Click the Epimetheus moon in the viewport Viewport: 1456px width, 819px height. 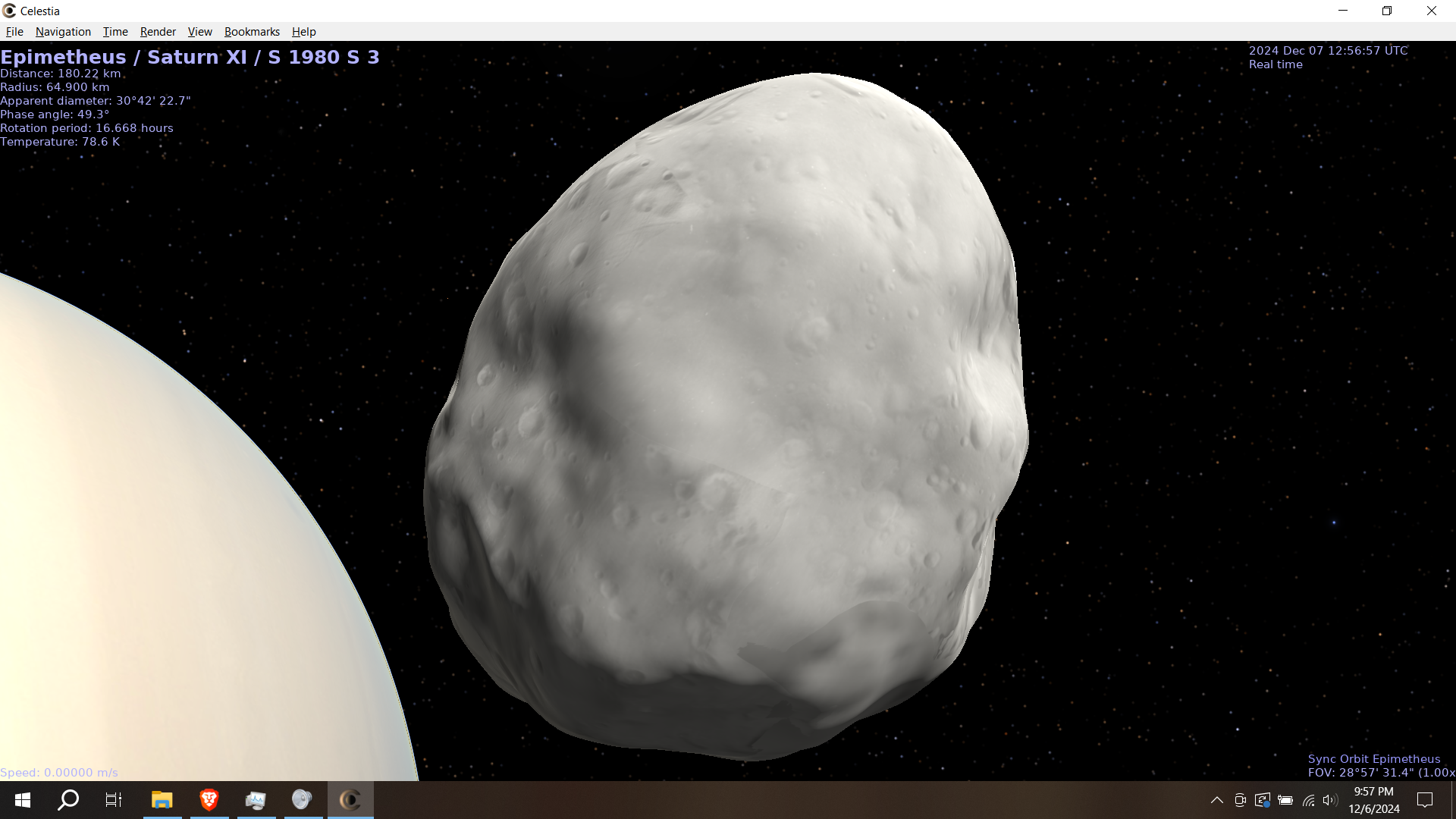pos(726,416)
